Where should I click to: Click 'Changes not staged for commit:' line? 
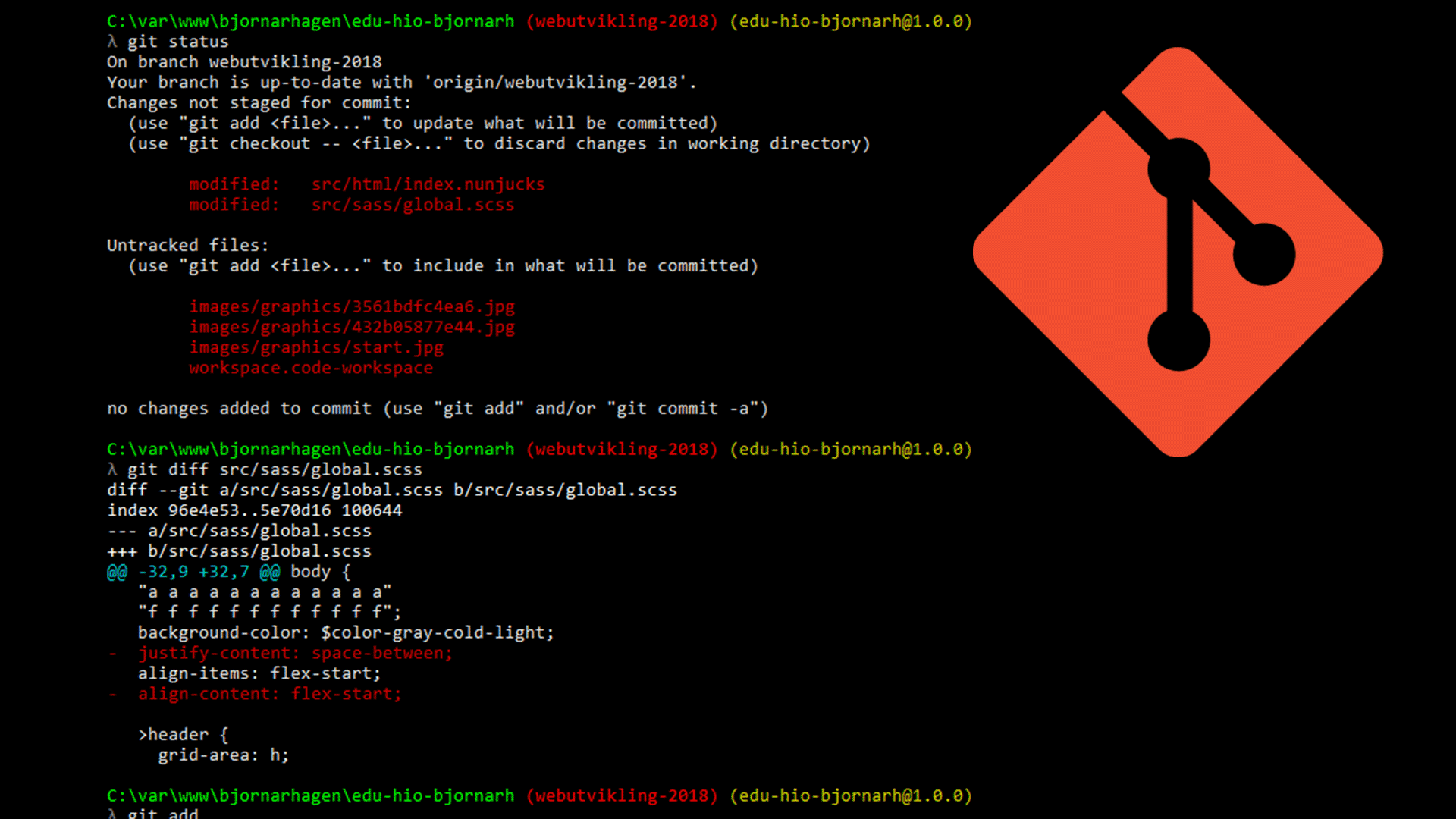coord(259,103)
